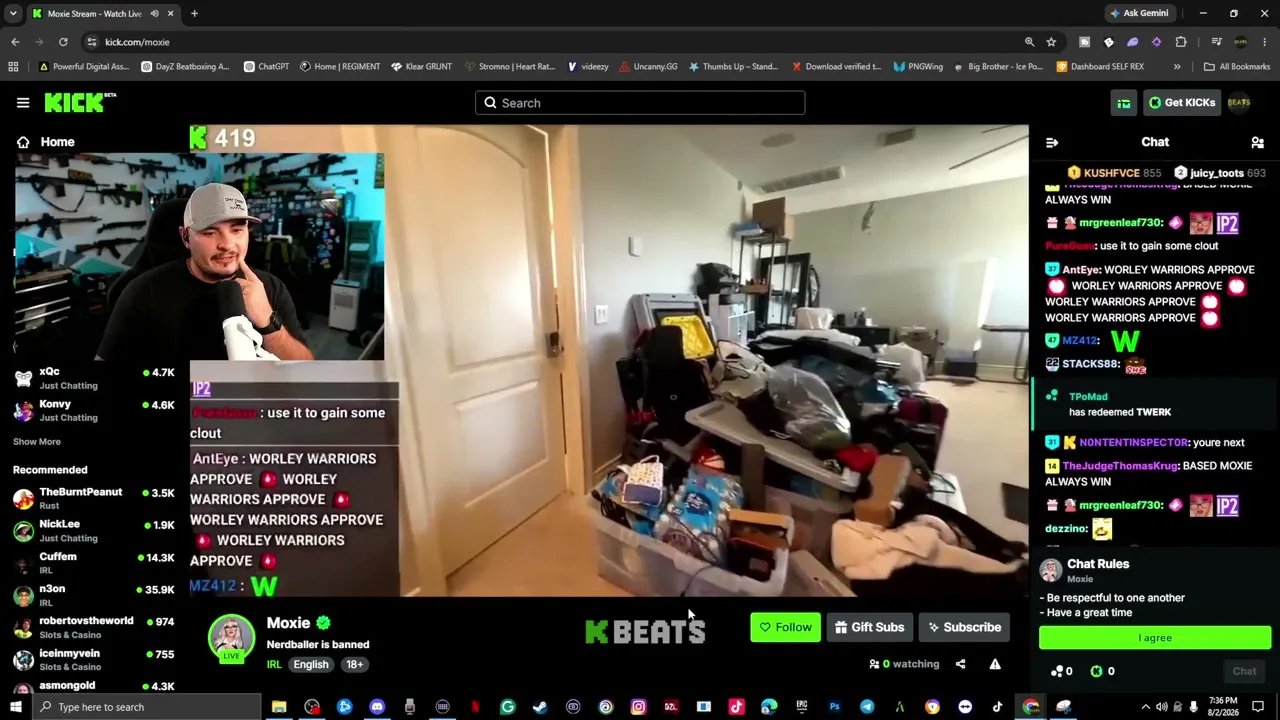Open the Dashboard SELF REX bookmark
The height and width of the screenshot is (720, 1280).
[x=1100, y=67]
